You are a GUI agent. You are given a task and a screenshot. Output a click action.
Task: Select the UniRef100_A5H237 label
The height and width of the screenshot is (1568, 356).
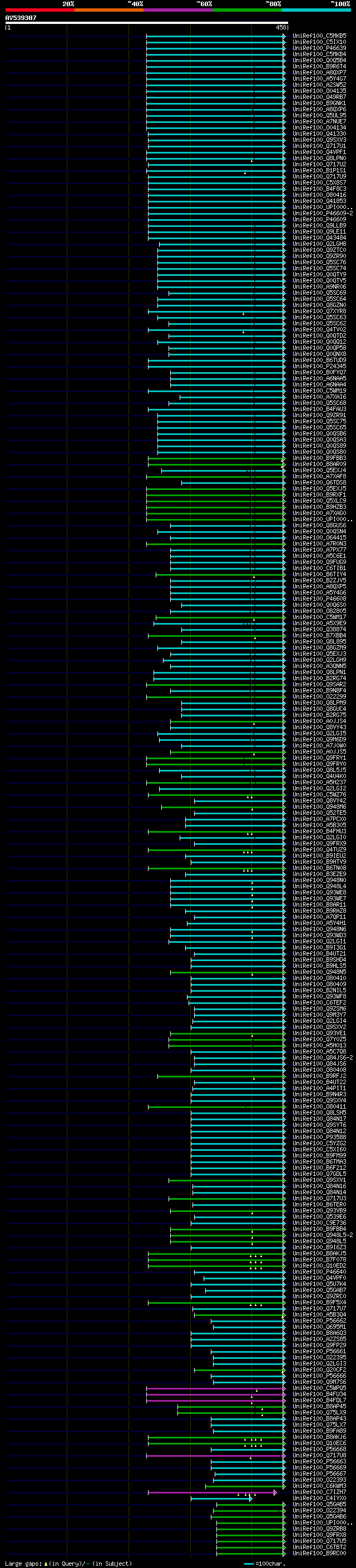point(319,782)
